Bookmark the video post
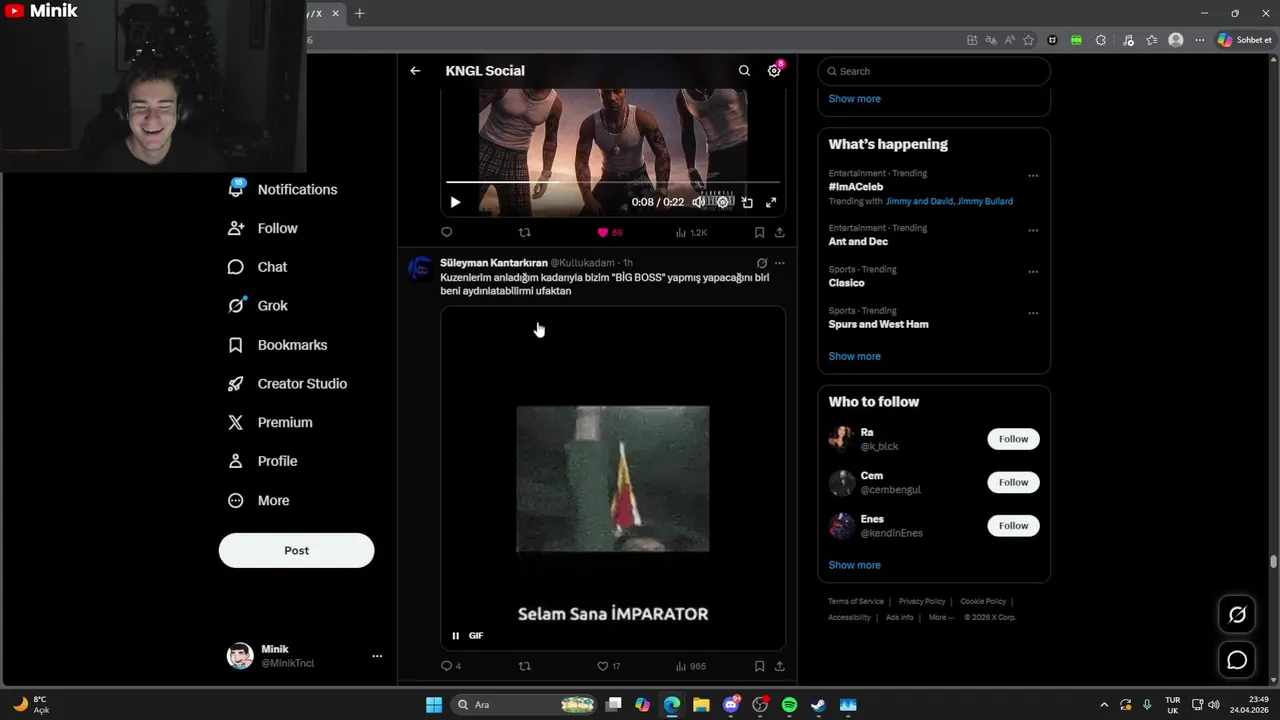The image size is (1280, 720). [x=759, y=232]
